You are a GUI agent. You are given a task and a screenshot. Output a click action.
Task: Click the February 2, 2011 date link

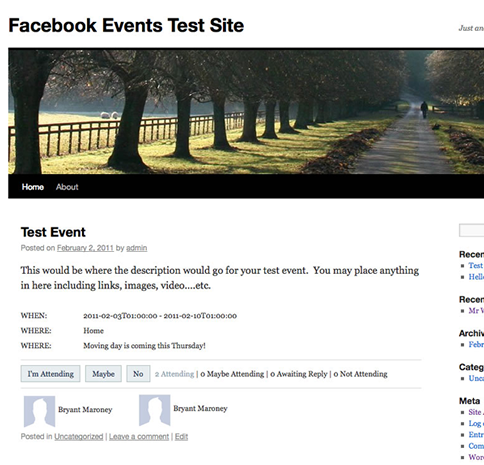[85, 248]
